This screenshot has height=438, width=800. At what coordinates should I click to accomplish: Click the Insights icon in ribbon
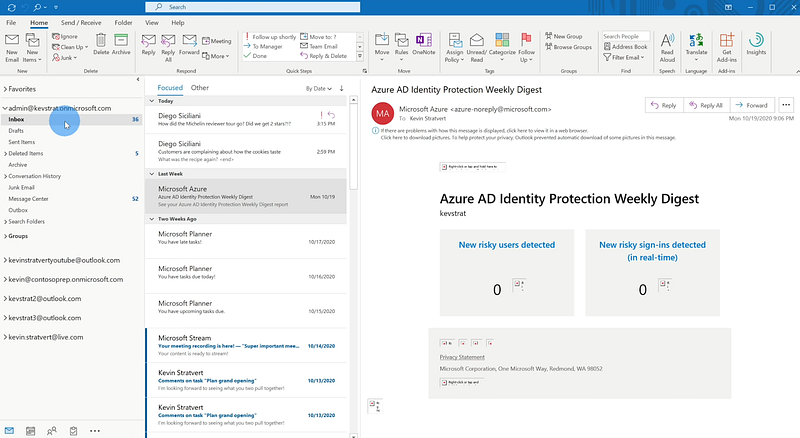click(x=756, y=43)
